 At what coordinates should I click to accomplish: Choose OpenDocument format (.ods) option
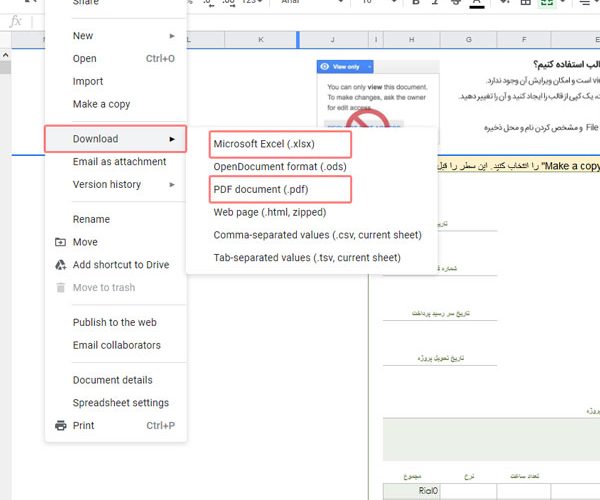pyautogui.click(x=280, y=166)
